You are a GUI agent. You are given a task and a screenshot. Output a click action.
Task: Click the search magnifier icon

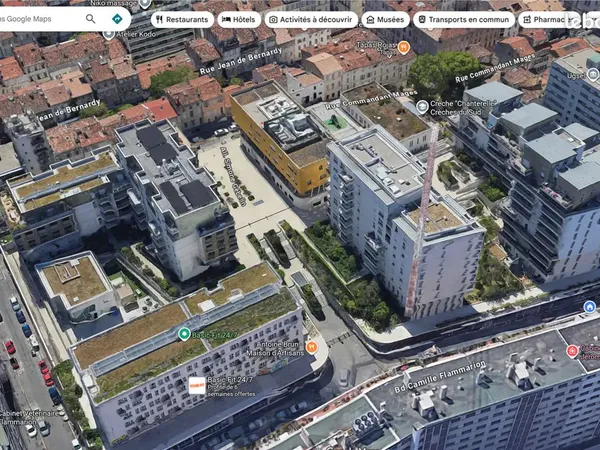(90, 19)
